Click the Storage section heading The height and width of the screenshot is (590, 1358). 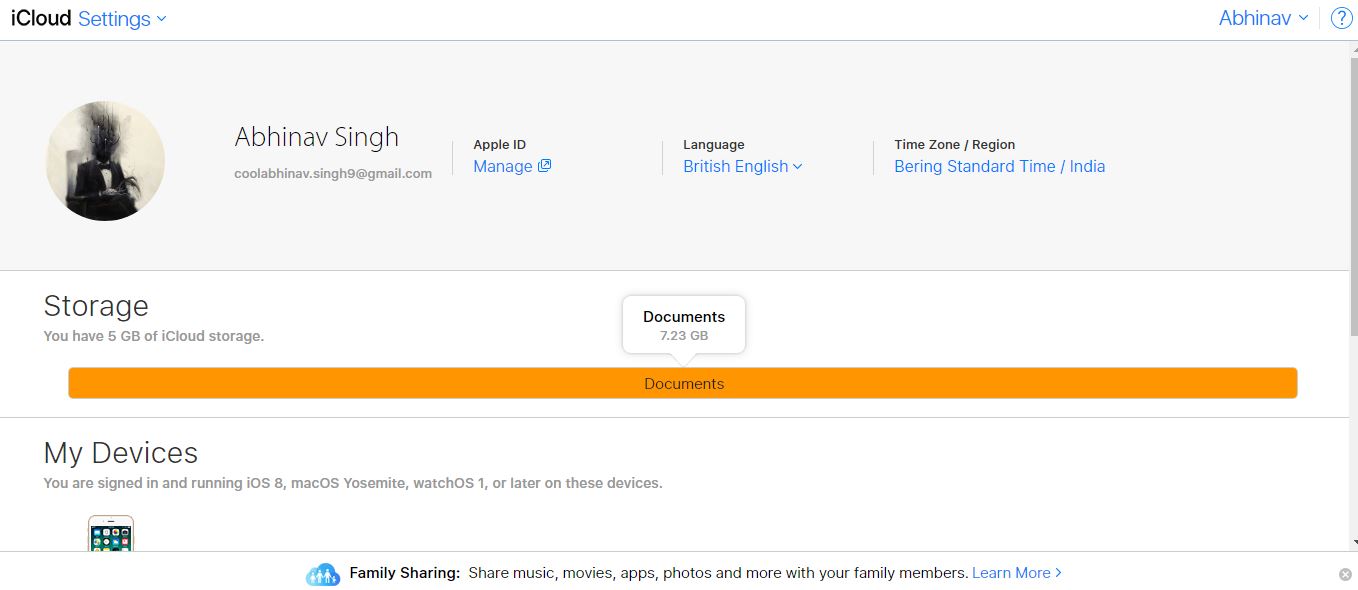point(96,306)
